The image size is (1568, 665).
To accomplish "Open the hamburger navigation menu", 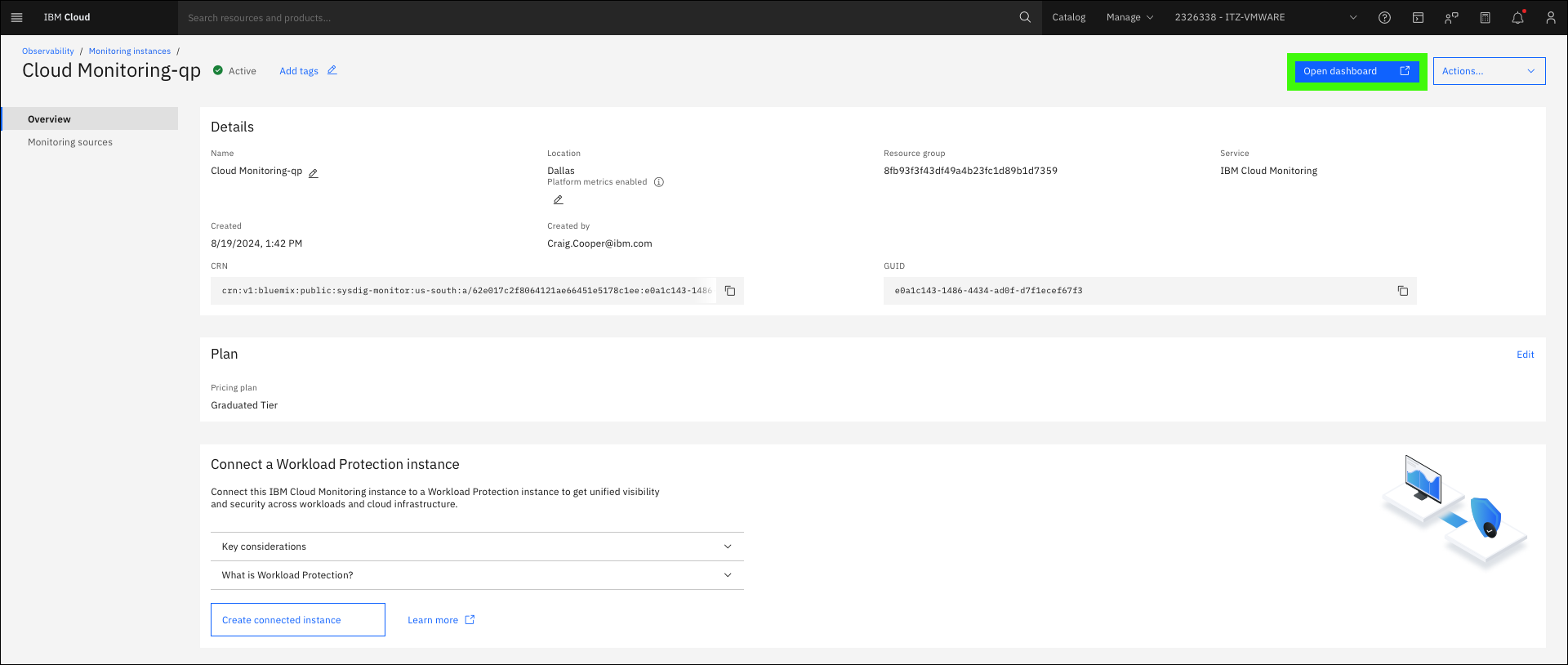I will coord(16,17).
